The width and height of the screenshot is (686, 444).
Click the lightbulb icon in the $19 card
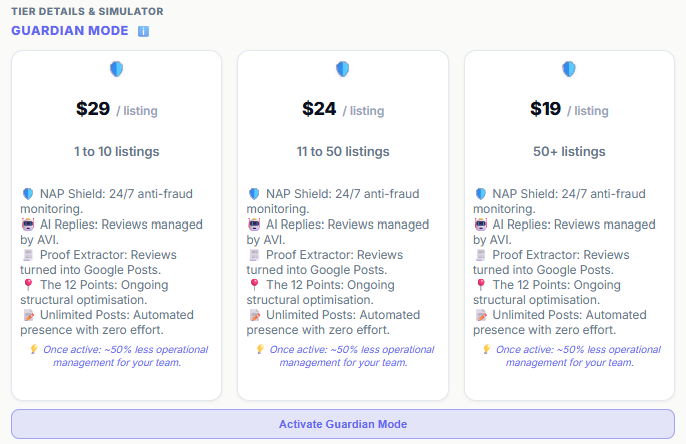486,350
